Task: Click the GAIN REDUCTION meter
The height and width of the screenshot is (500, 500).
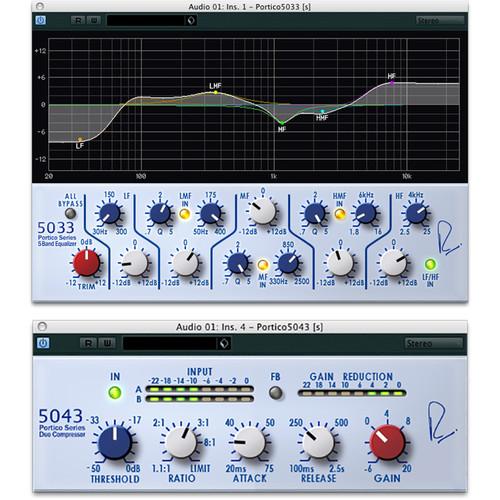Action: coord(352,393)
